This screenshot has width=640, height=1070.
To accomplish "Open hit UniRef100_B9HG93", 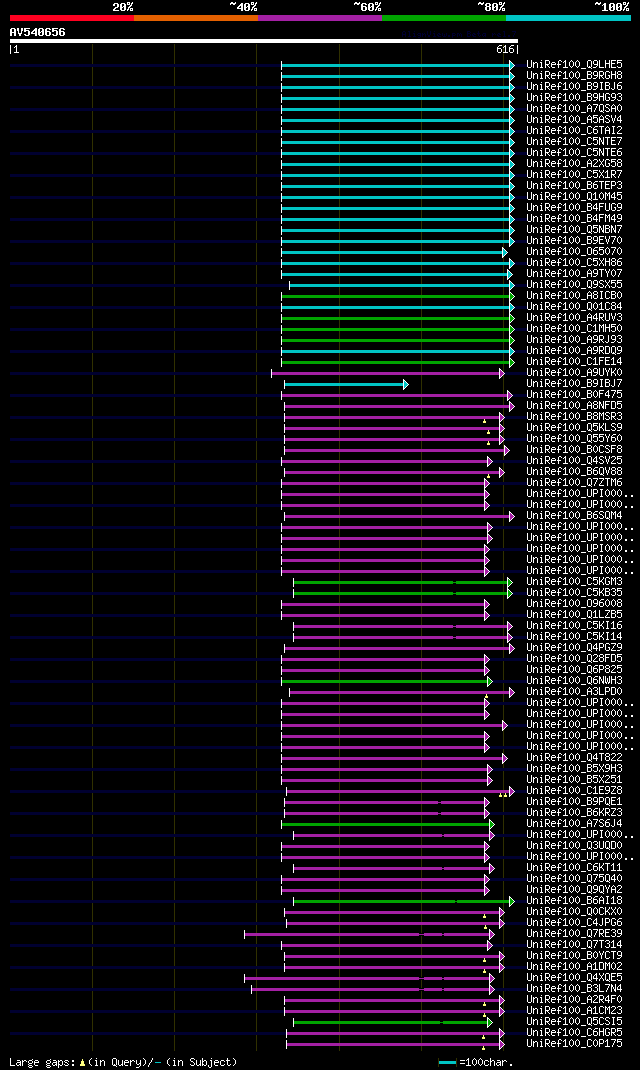I will click(x=574, y=98).
